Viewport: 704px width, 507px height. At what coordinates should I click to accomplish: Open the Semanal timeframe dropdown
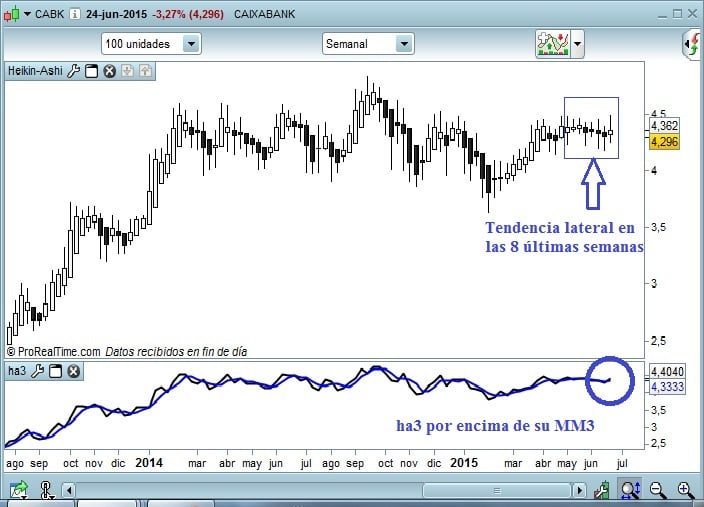[x=368, y=44]
